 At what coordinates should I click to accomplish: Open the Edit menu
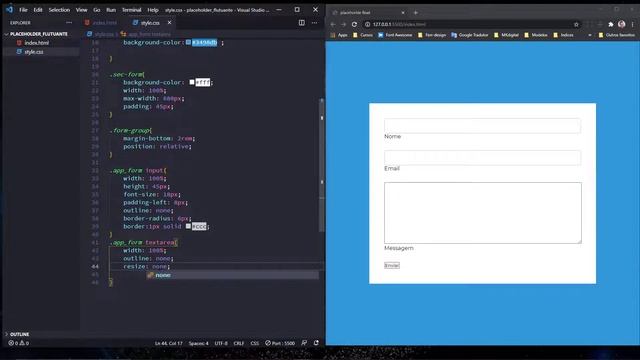point(38,10)
